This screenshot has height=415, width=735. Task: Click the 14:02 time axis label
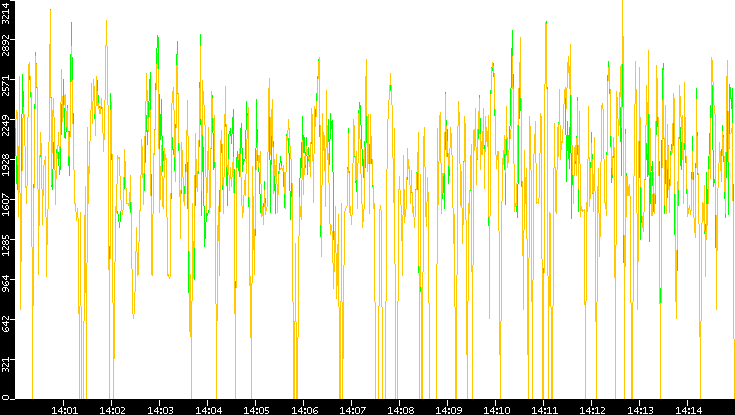click(112, 410)
